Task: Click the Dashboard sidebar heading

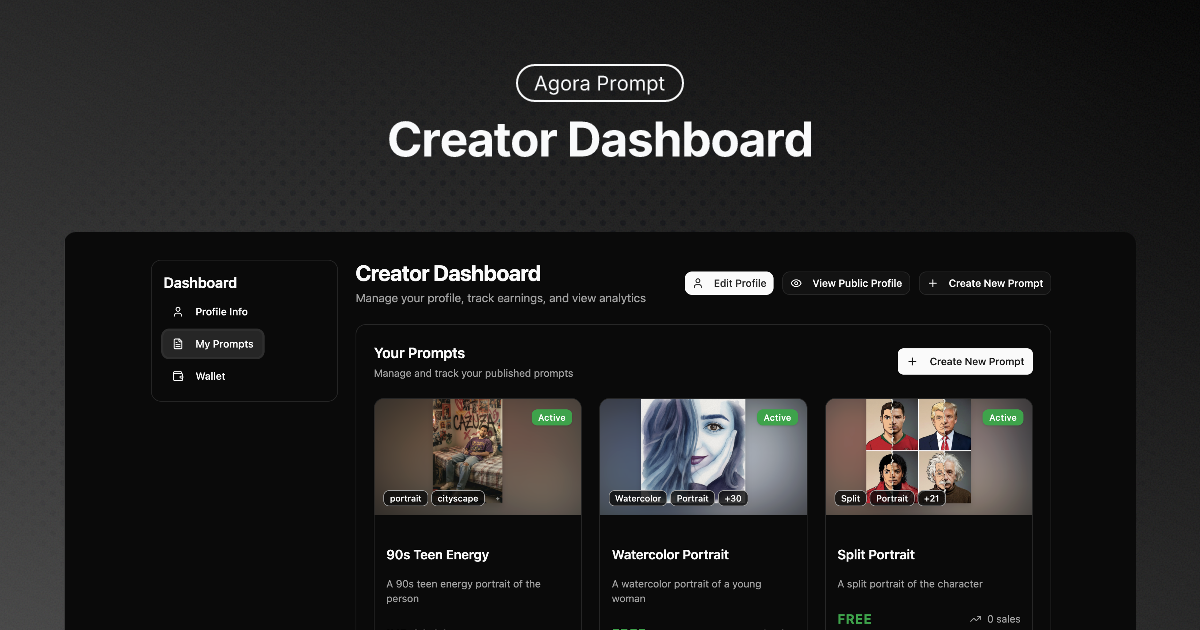Action: (200, 283)
